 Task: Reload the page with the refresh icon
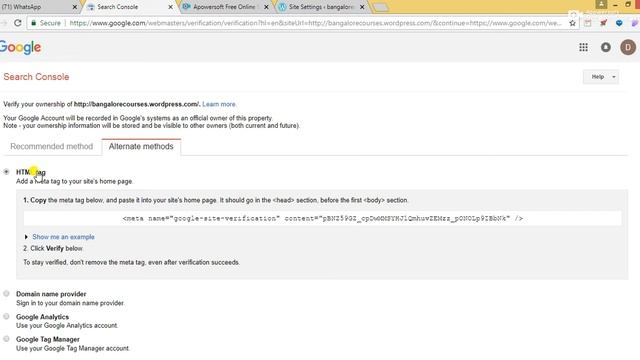tap(18, 23)
